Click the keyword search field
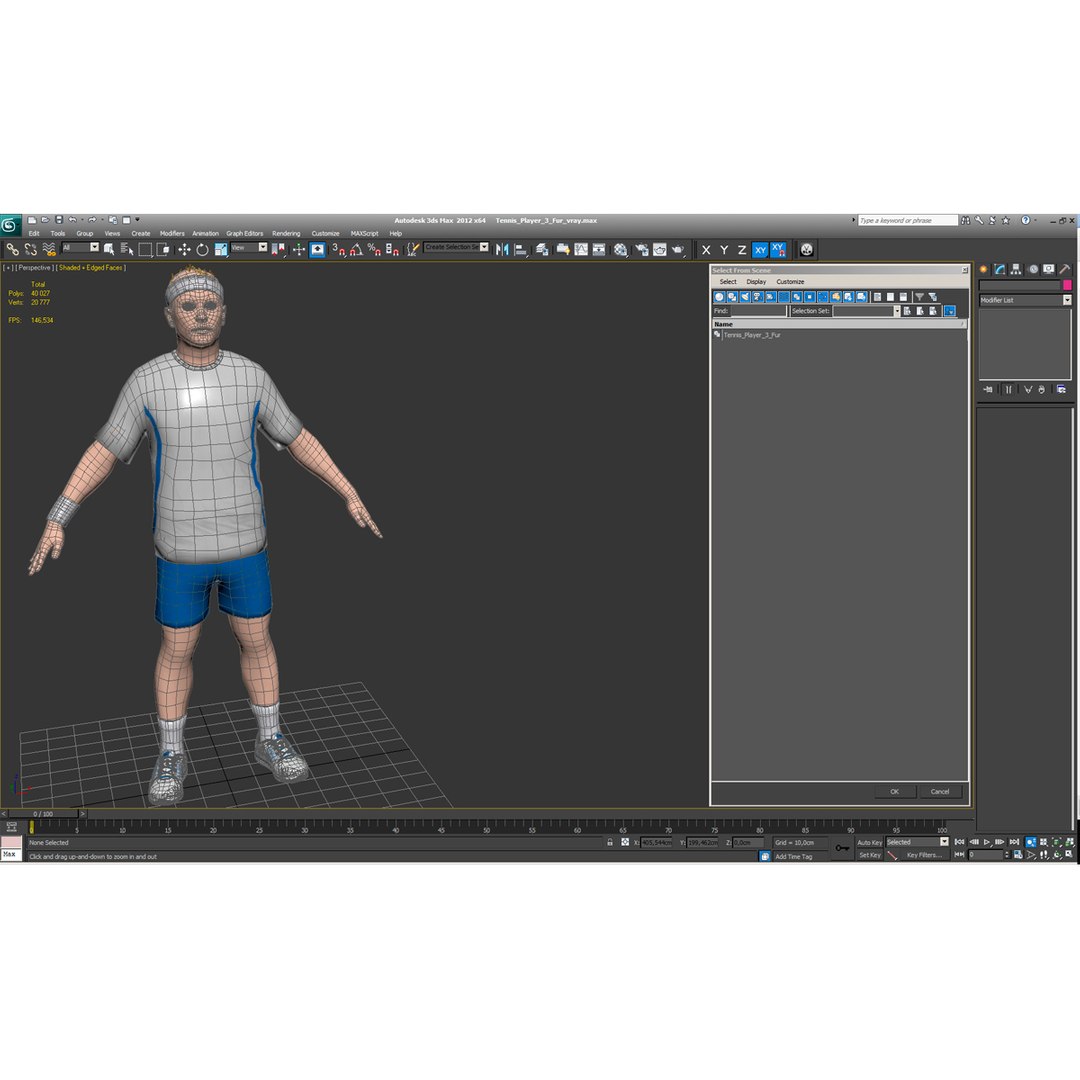The image size is (1080, 1080). coord(908,220)
